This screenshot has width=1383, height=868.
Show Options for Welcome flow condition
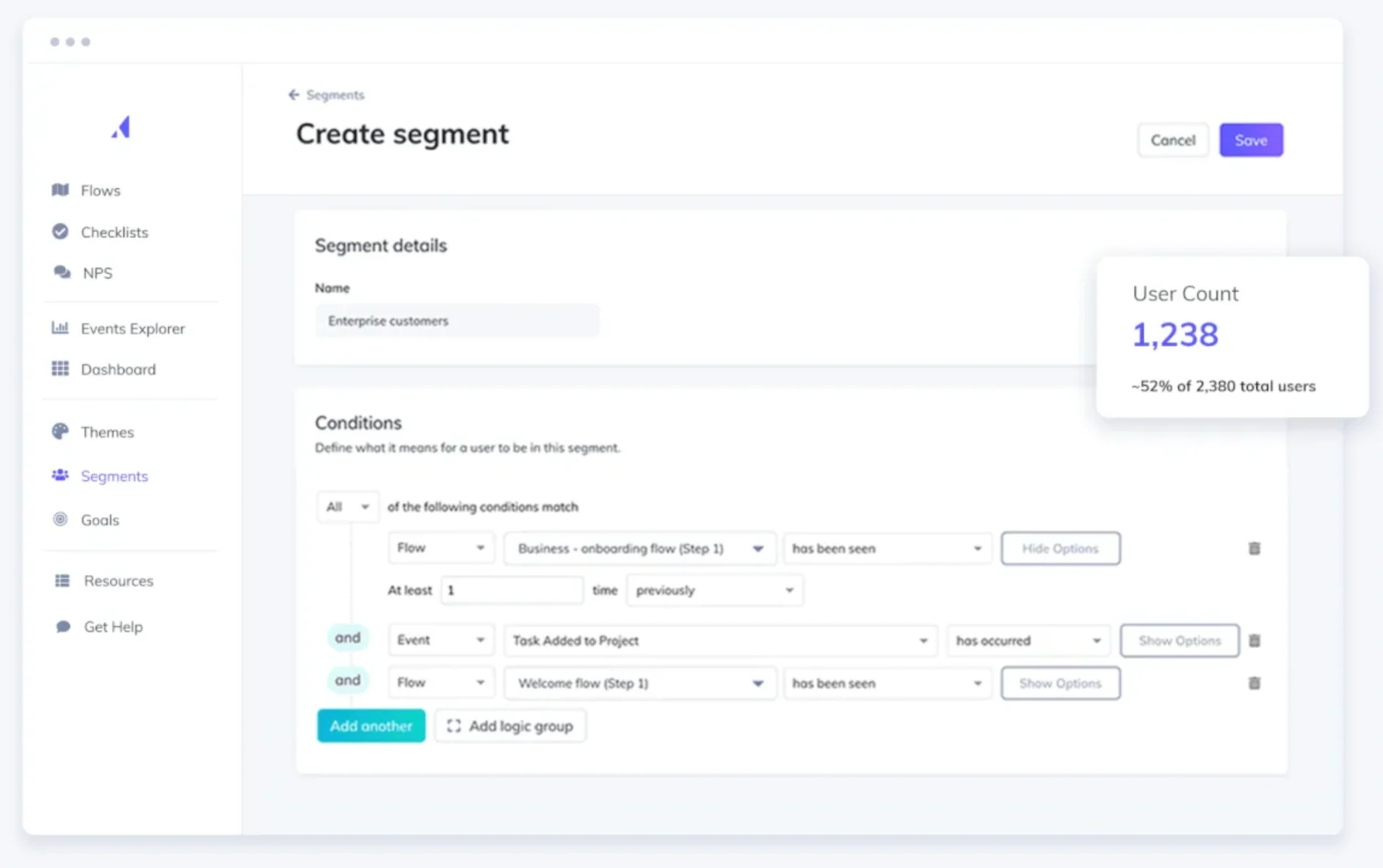click(x=1060, y=683)
